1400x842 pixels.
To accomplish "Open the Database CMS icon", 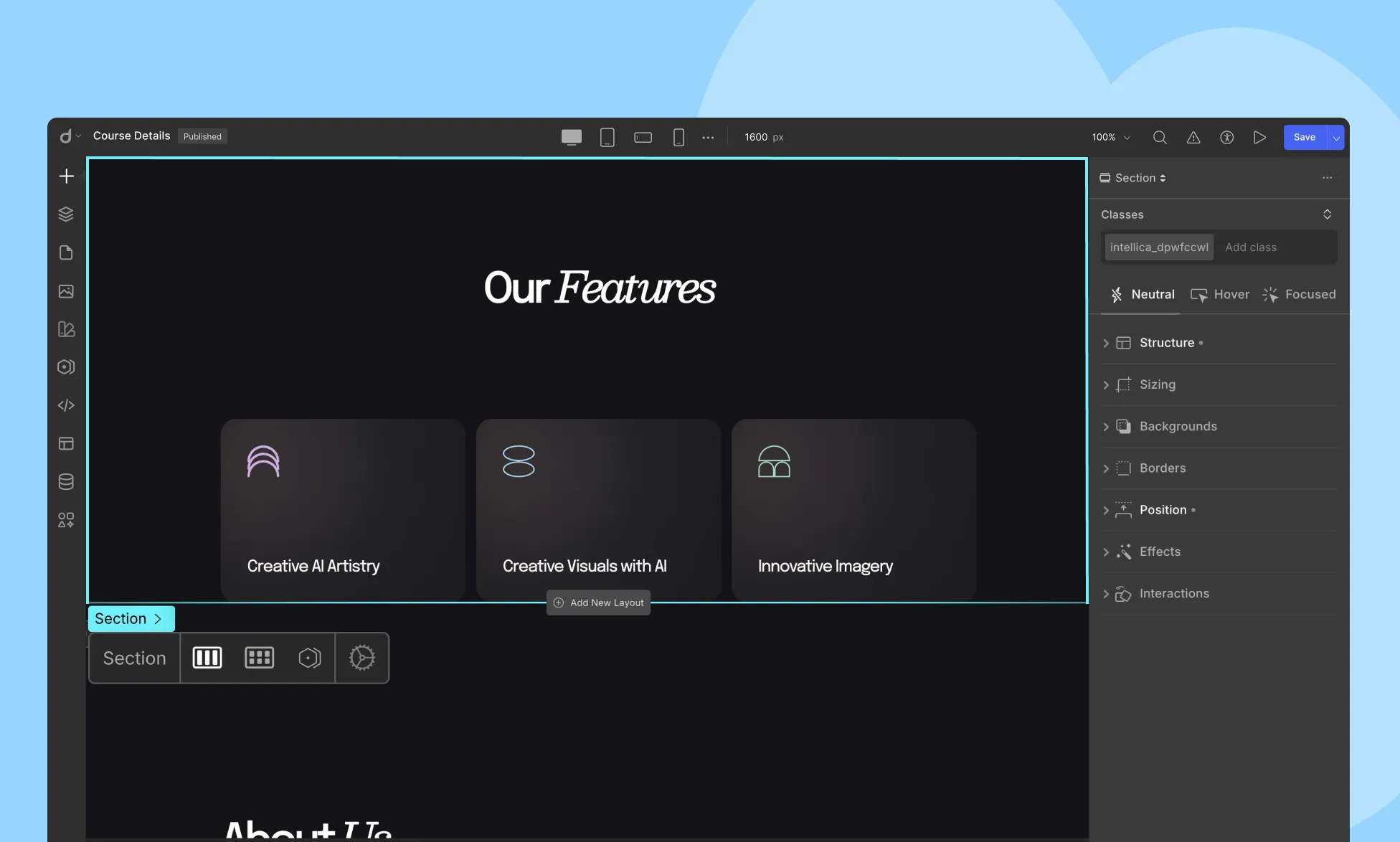I will pyautogui.click(x=66, y=481).
